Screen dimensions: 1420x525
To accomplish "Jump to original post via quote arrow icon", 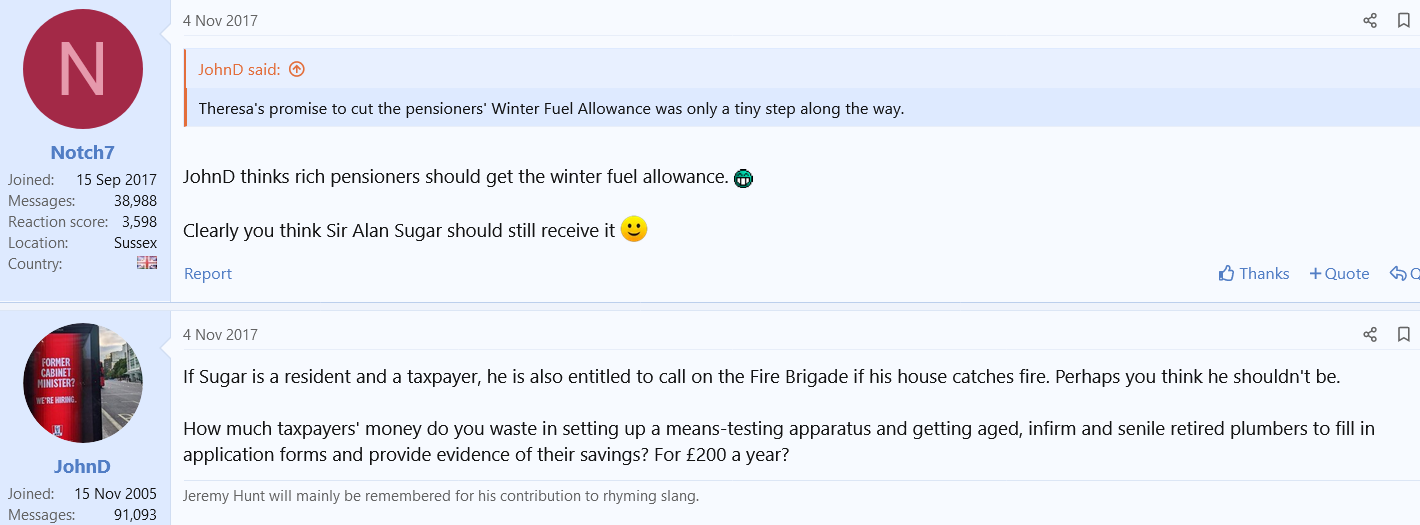I will pyautogui.click(x=296, y=70).
